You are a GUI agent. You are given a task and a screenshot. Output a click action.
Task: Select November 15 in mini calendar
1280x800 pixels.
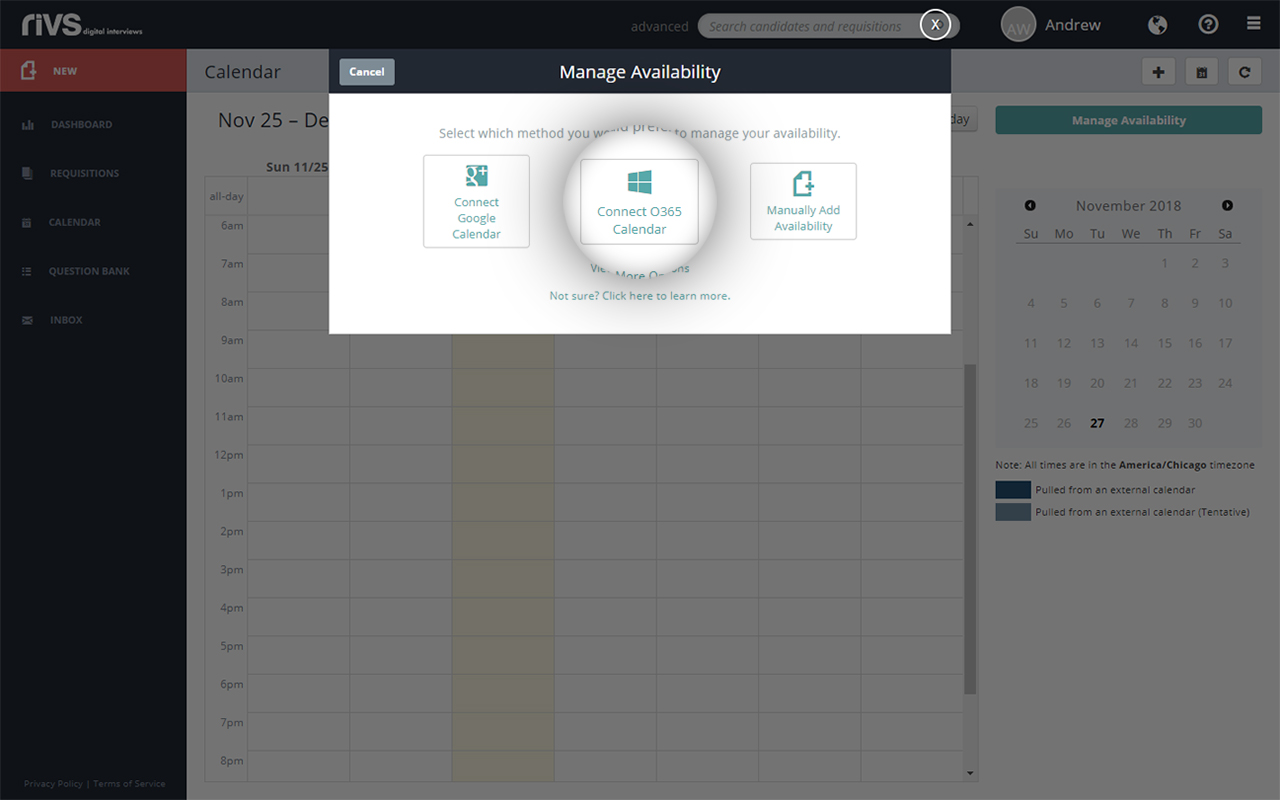(x=1164, y=343)
